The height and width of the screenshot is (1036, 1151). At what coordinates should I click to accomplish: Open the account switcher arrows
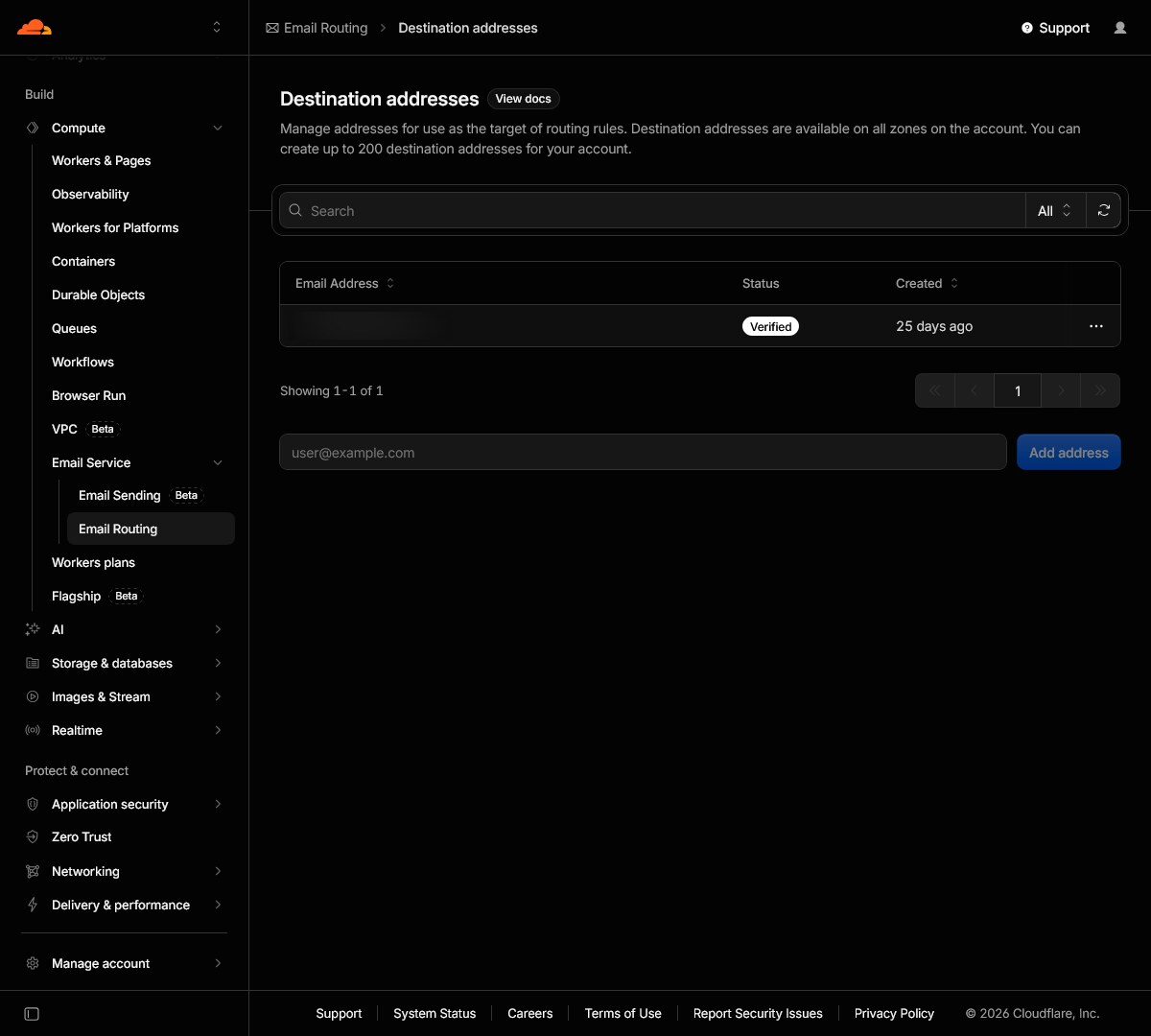pyautogui.click(x=217, y=27)
